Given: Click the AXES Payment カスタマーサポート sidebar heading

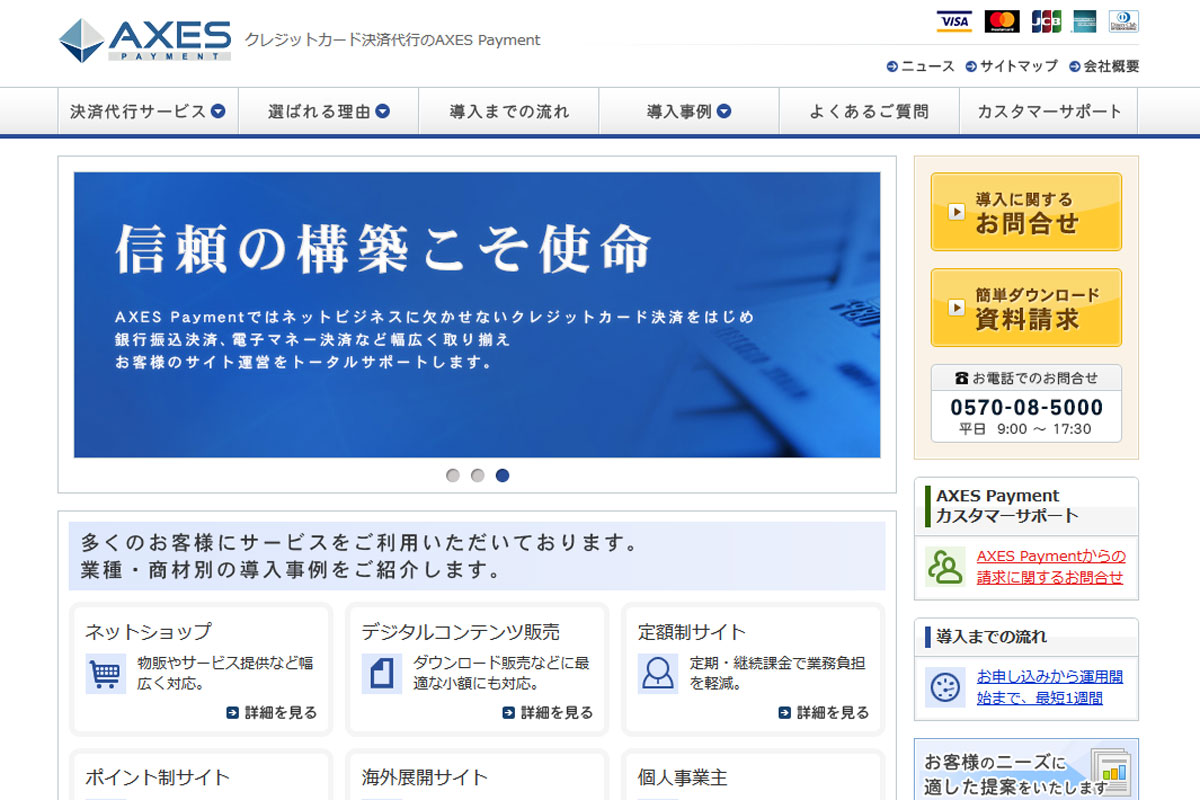Looking at the screenshot, I should [x=1008, y=506].
